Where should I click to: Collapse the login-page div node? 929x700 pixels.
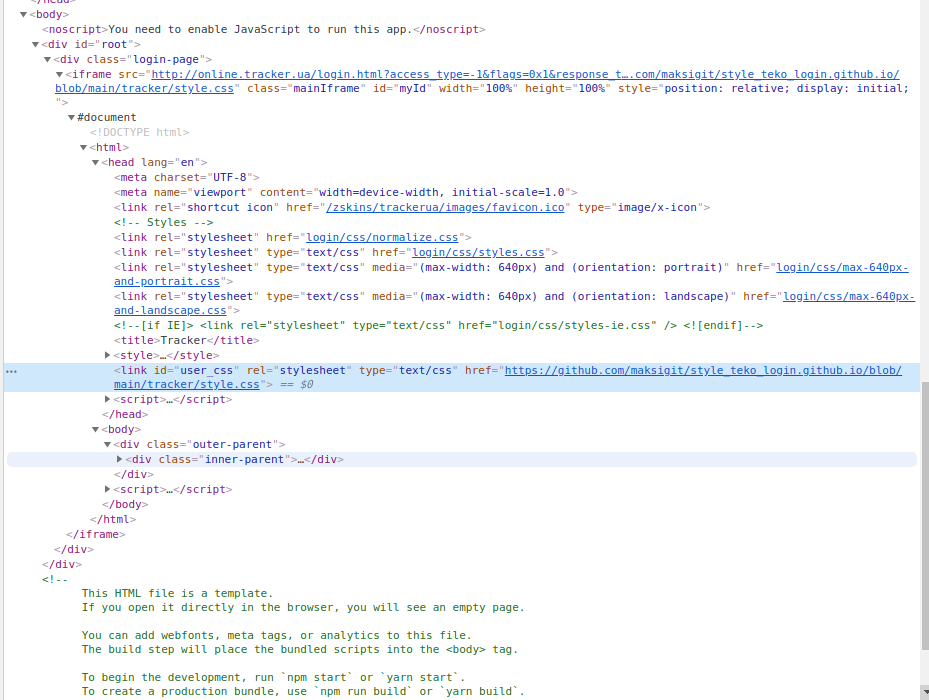48,60
